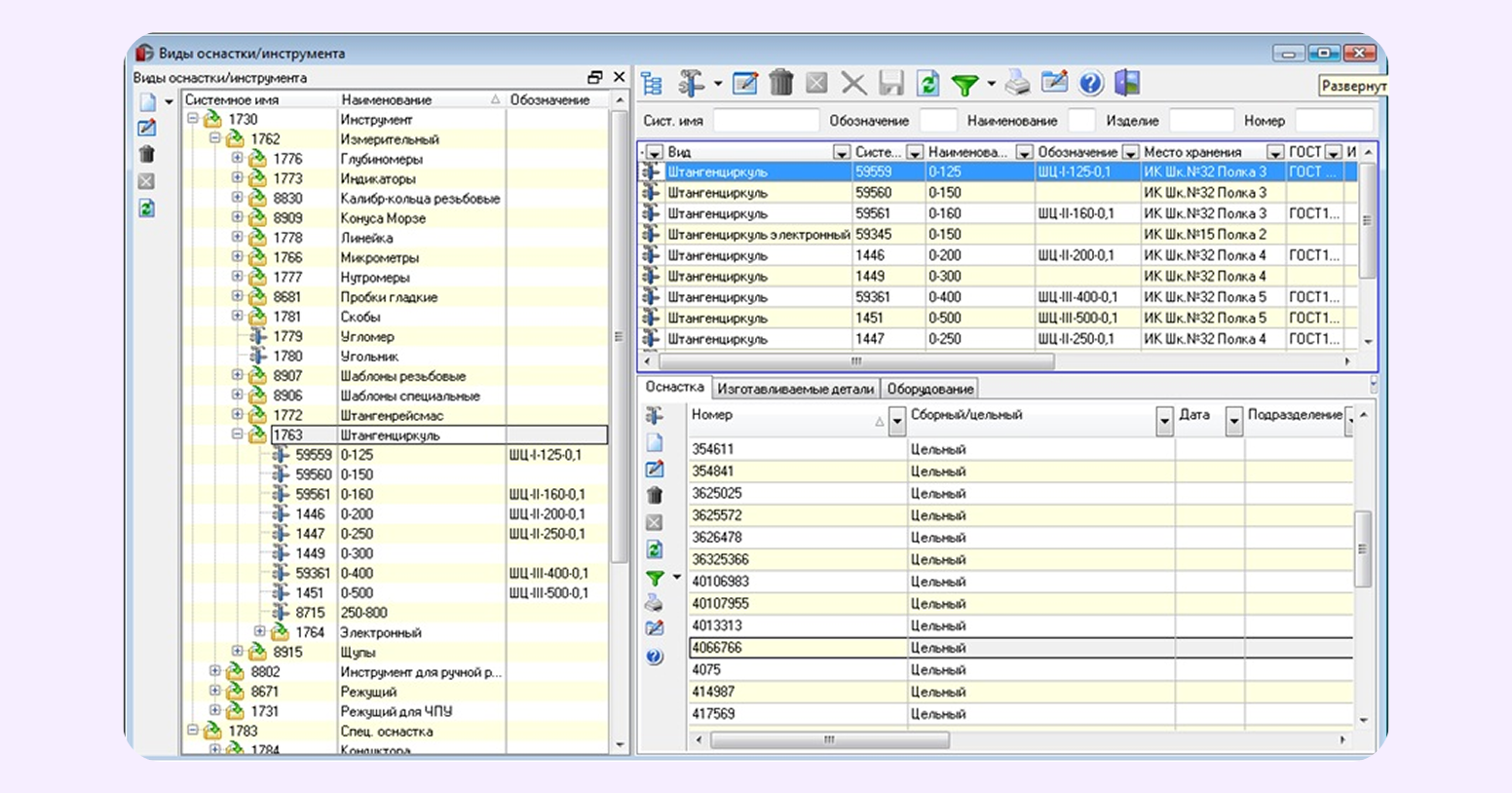Click into the Сист. имя filter field
Image resolution: width=1512 pixels, height=793 pixels.
click(766, 121)
